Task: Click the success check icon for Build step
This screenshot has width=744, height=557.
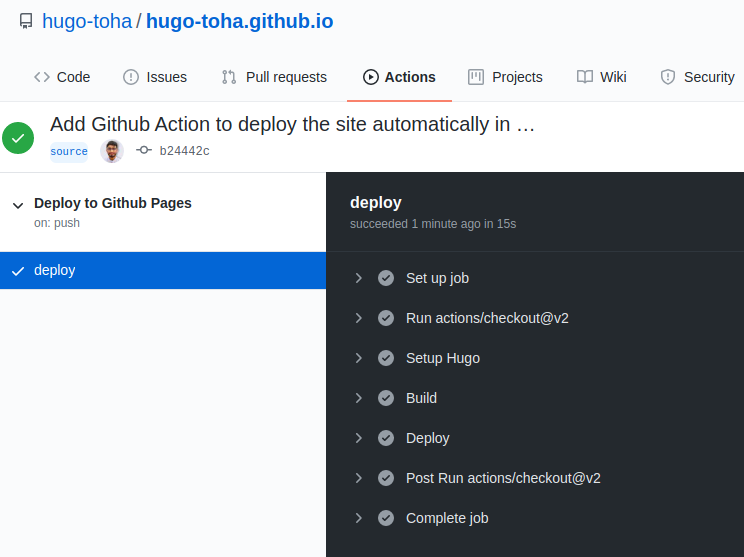Action: (x=386, y=398)
